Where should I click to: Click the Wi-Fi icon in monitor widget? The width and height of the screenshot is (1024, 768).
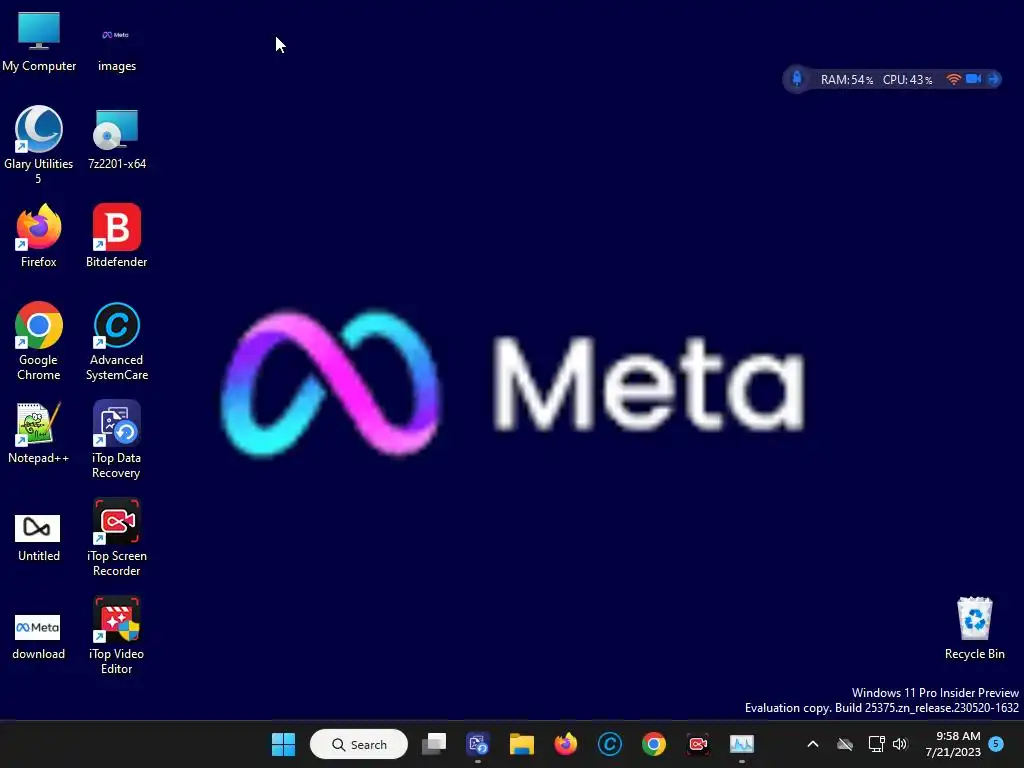[x=953, y=79]
